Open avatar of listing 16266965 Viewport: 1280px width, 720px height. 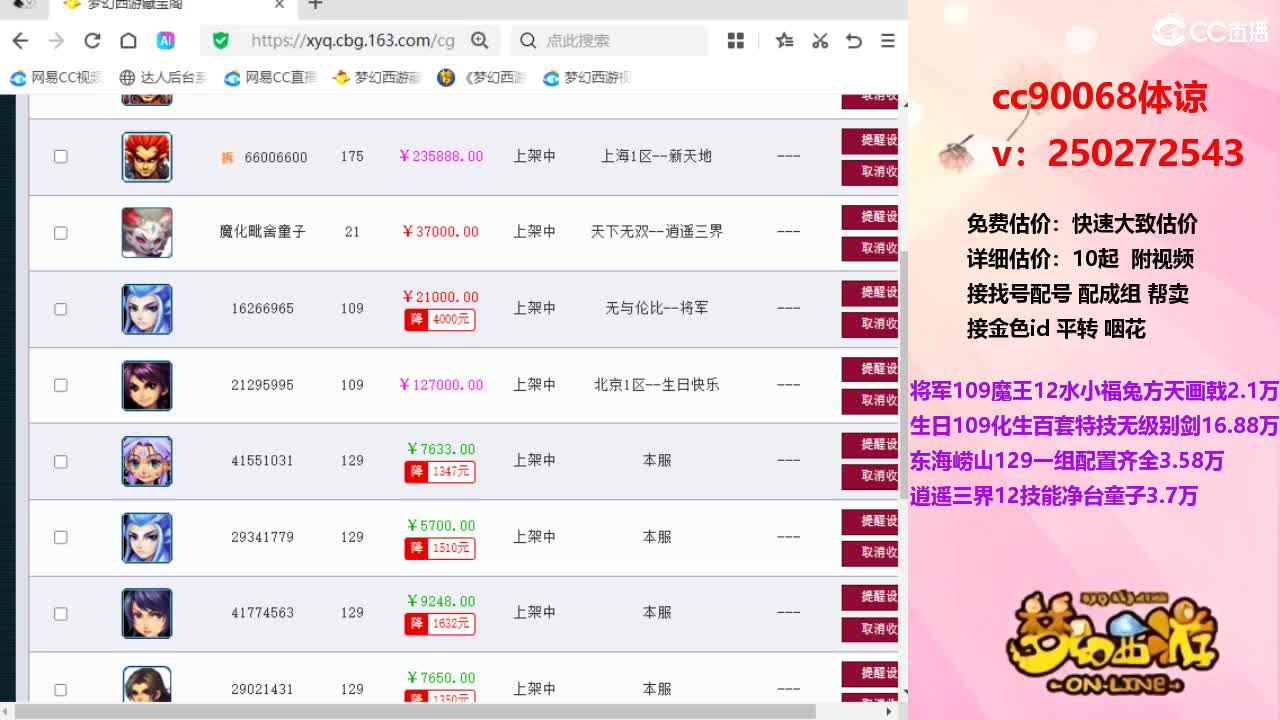(147, 309)
